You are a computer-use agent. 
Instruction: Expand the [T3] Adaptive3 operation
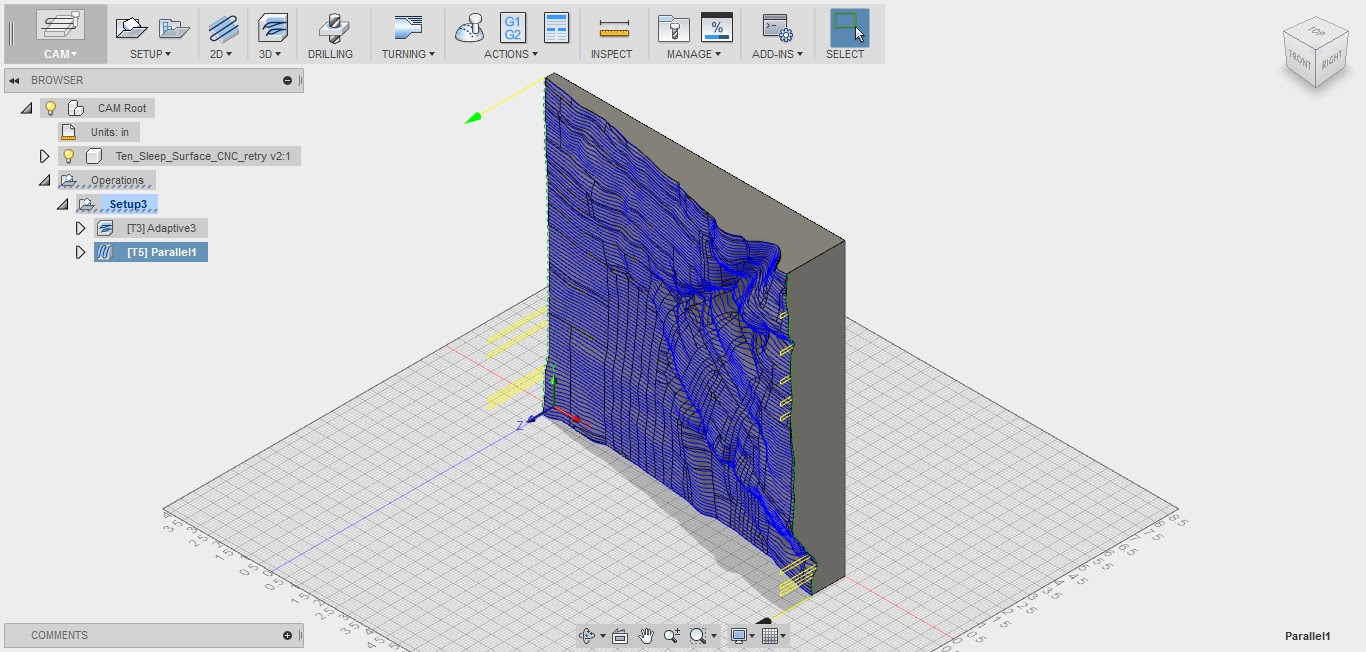(x=81, y=229)
